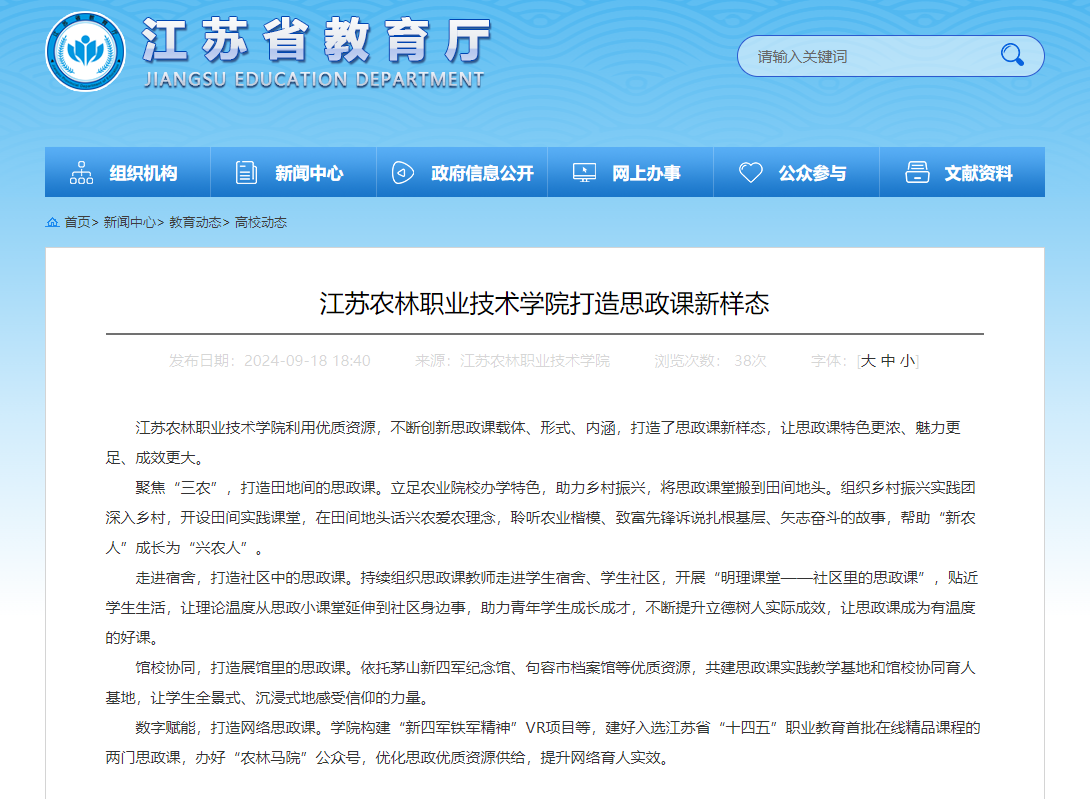Click the monitor icon beside 网上办事
This screenshot has width=1090, height=799.
584,173
